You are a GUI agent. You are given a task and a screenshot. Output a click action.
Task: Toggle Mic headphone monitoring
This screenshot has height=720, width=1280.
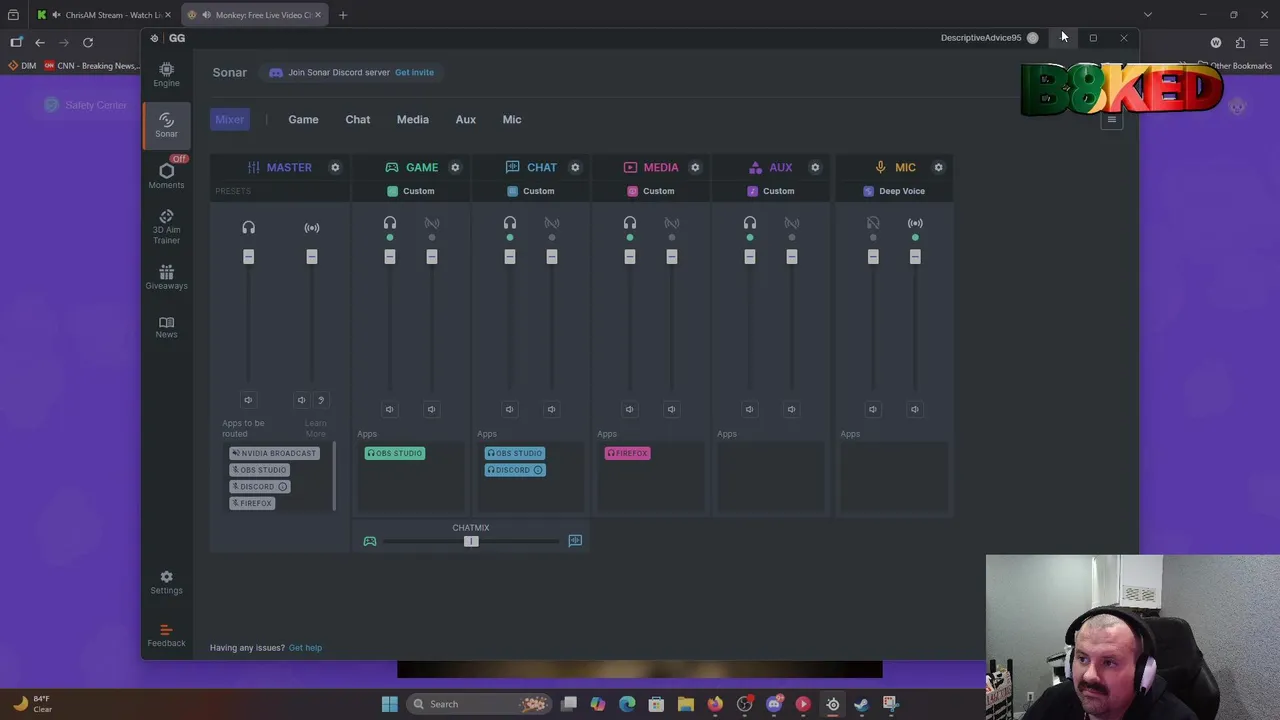click(x=873, y=223)
